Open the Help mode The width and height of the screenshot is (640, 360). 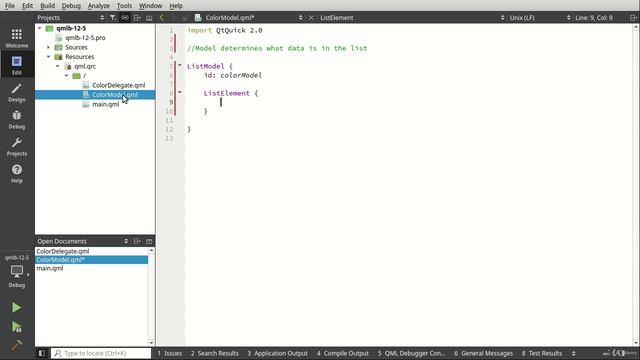coord(17,173)
